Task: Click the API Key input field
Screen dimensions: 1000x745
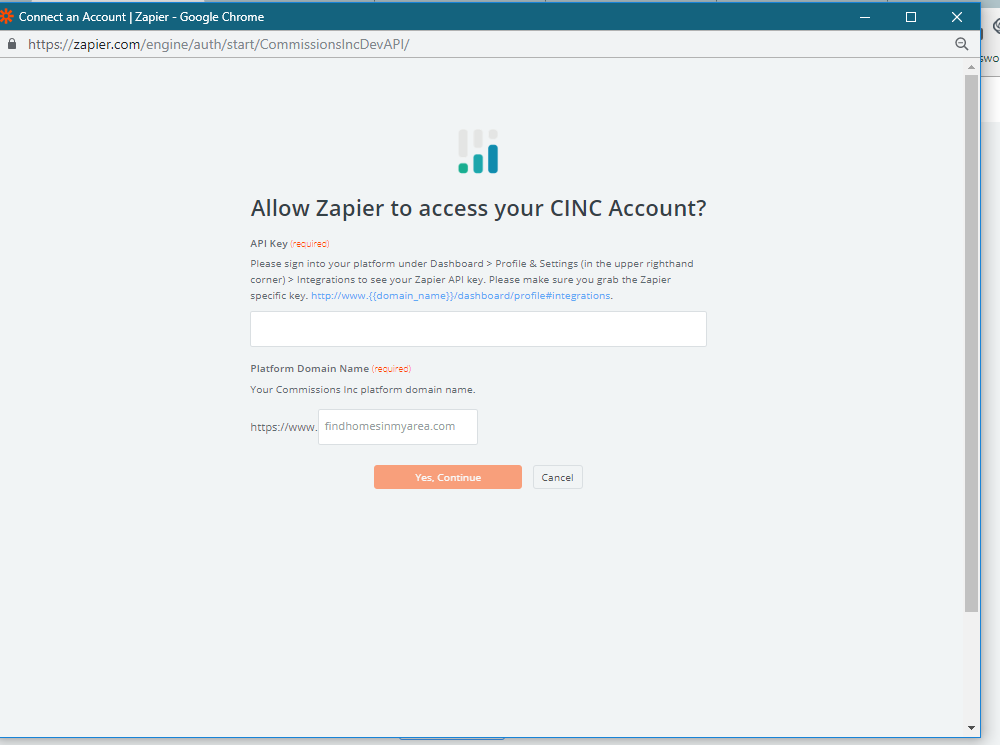Action: pos(478,329)
